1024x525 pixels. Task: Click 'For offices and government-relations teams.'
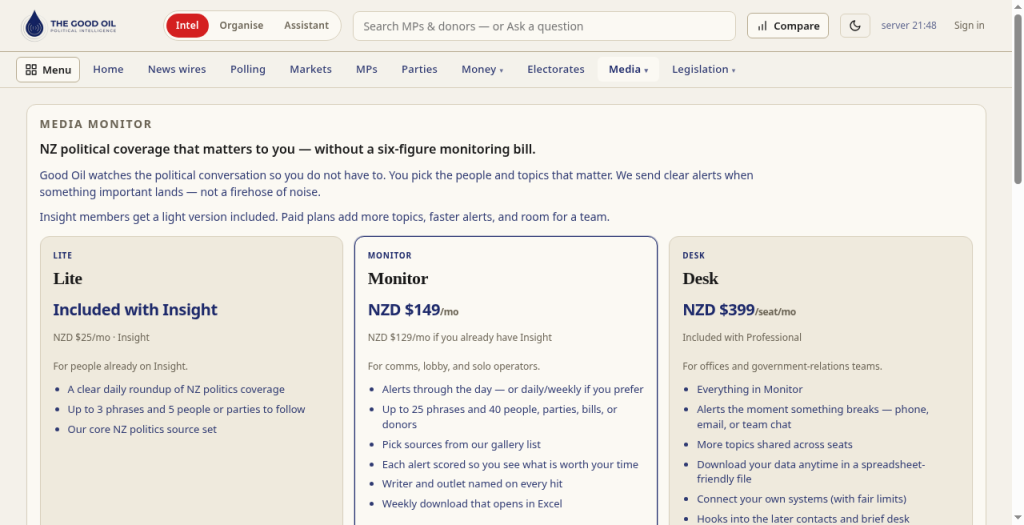[782, 366]
